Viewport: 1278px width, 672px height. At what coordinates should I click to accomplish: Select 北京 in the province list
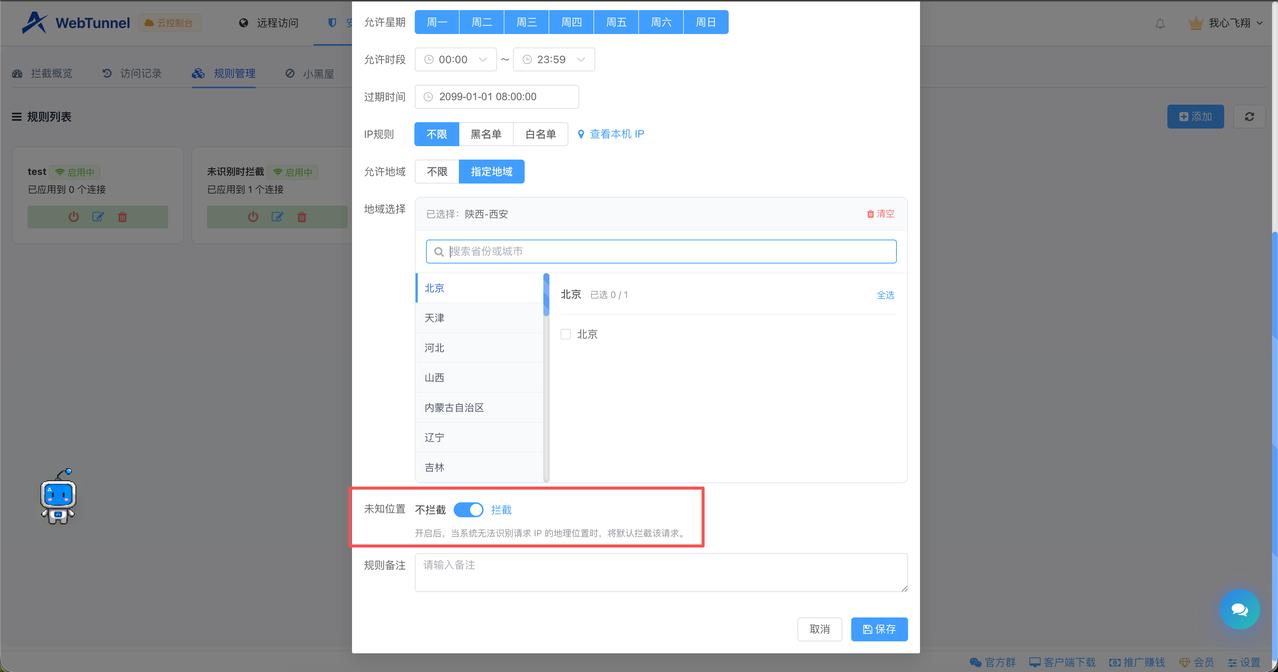point(479,288)
